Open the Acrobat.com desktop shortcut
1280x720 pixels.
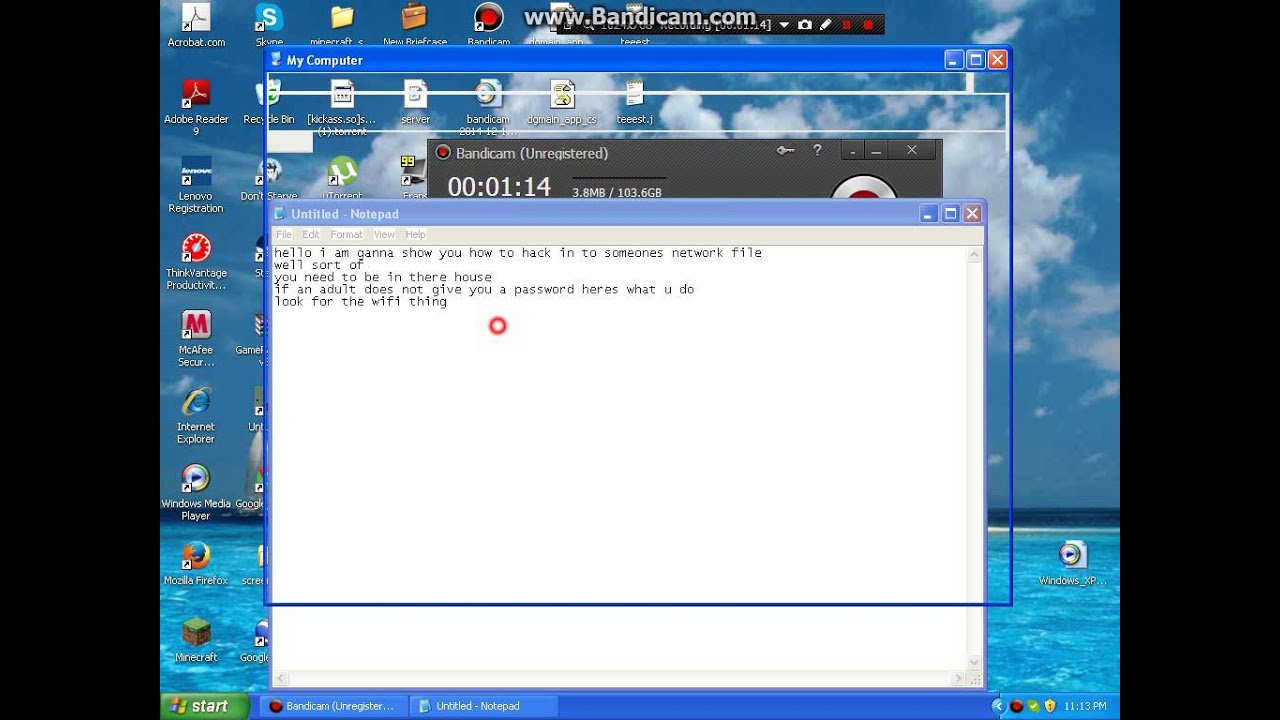tap(196, 25)
